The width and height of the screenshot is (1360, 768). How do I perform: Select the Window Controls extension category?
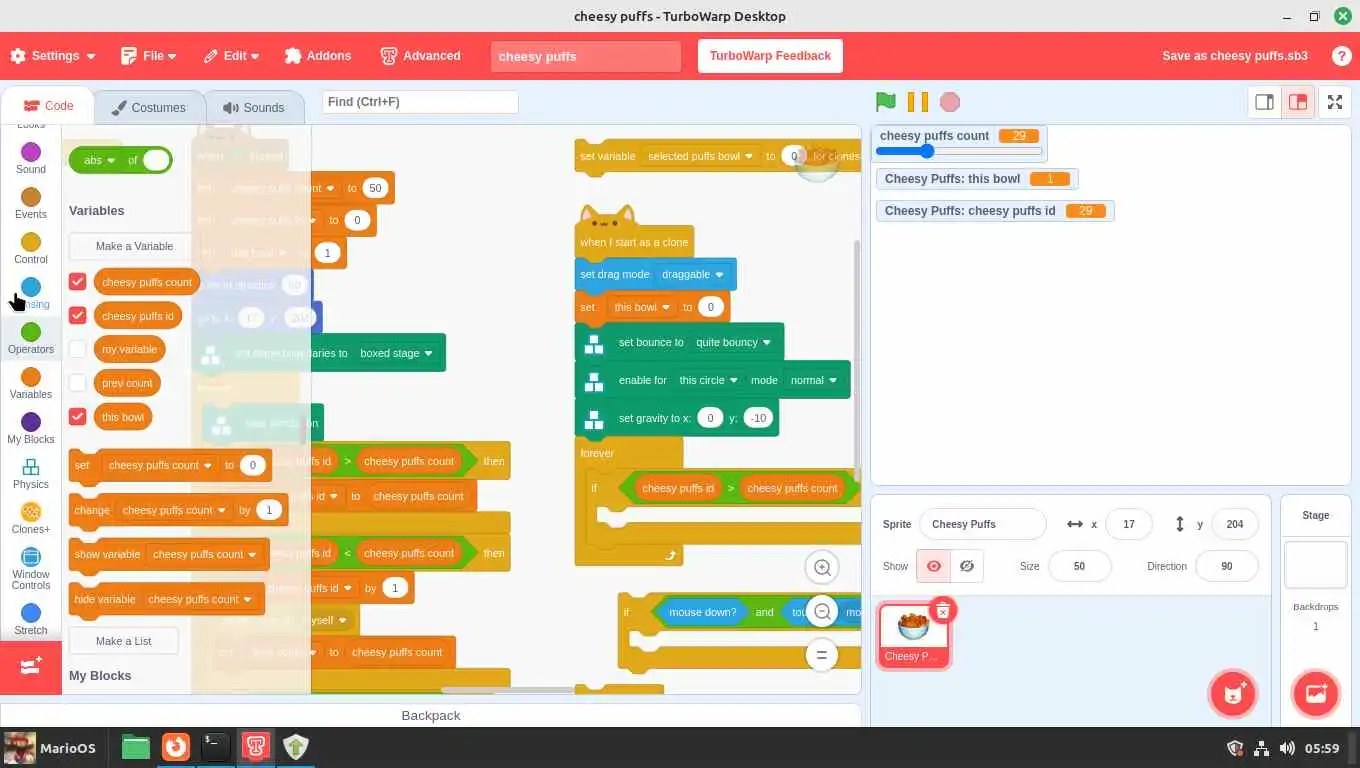31,568
